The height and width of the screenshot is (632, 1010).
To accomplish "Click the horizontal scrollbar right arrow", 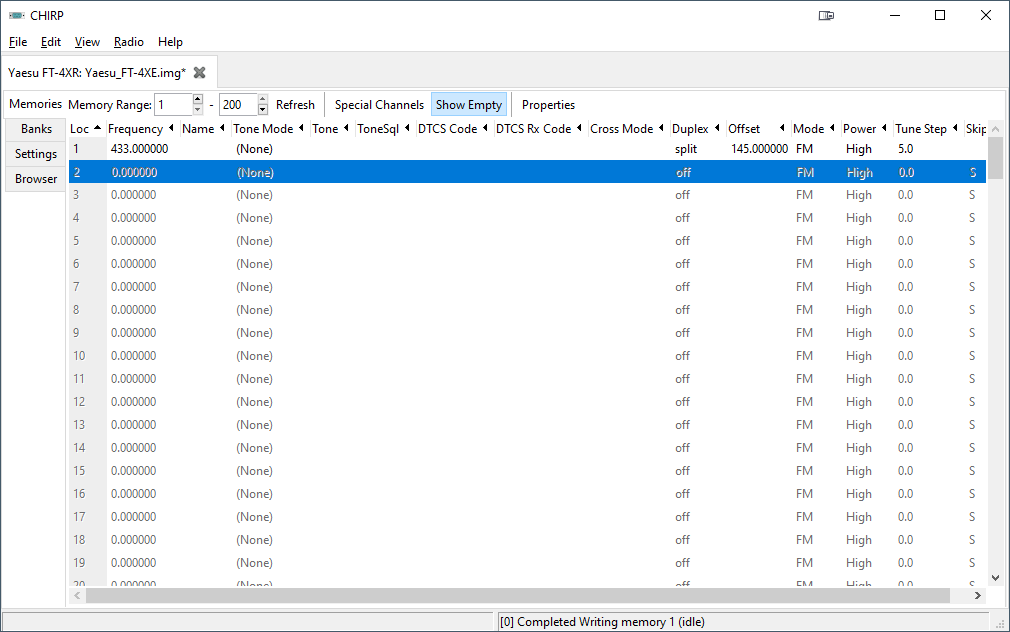I will pyautogui.click(x=977, y=595).
